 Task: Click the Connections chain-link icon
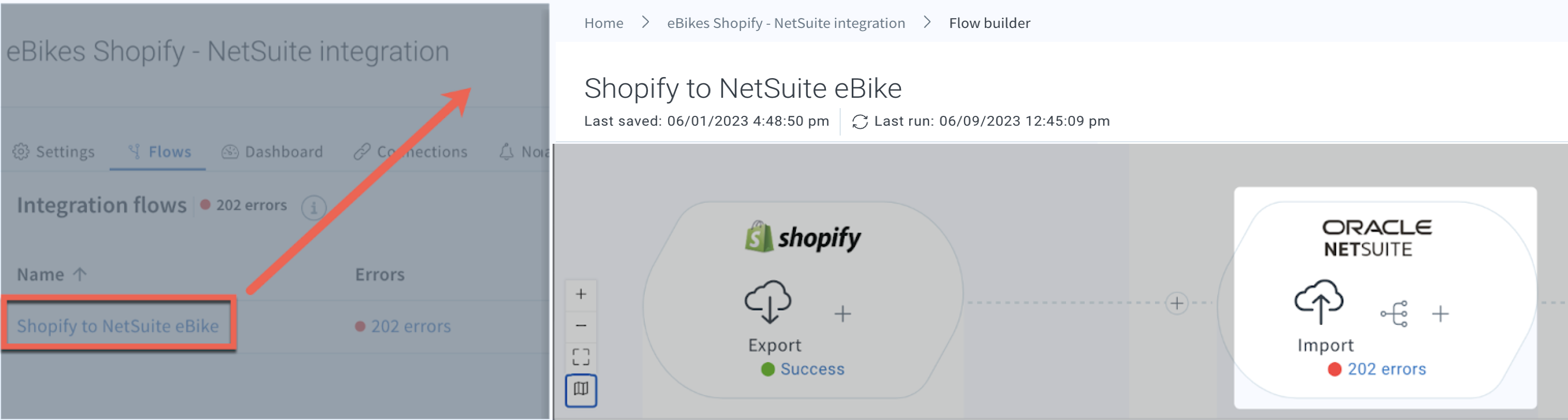362,152
